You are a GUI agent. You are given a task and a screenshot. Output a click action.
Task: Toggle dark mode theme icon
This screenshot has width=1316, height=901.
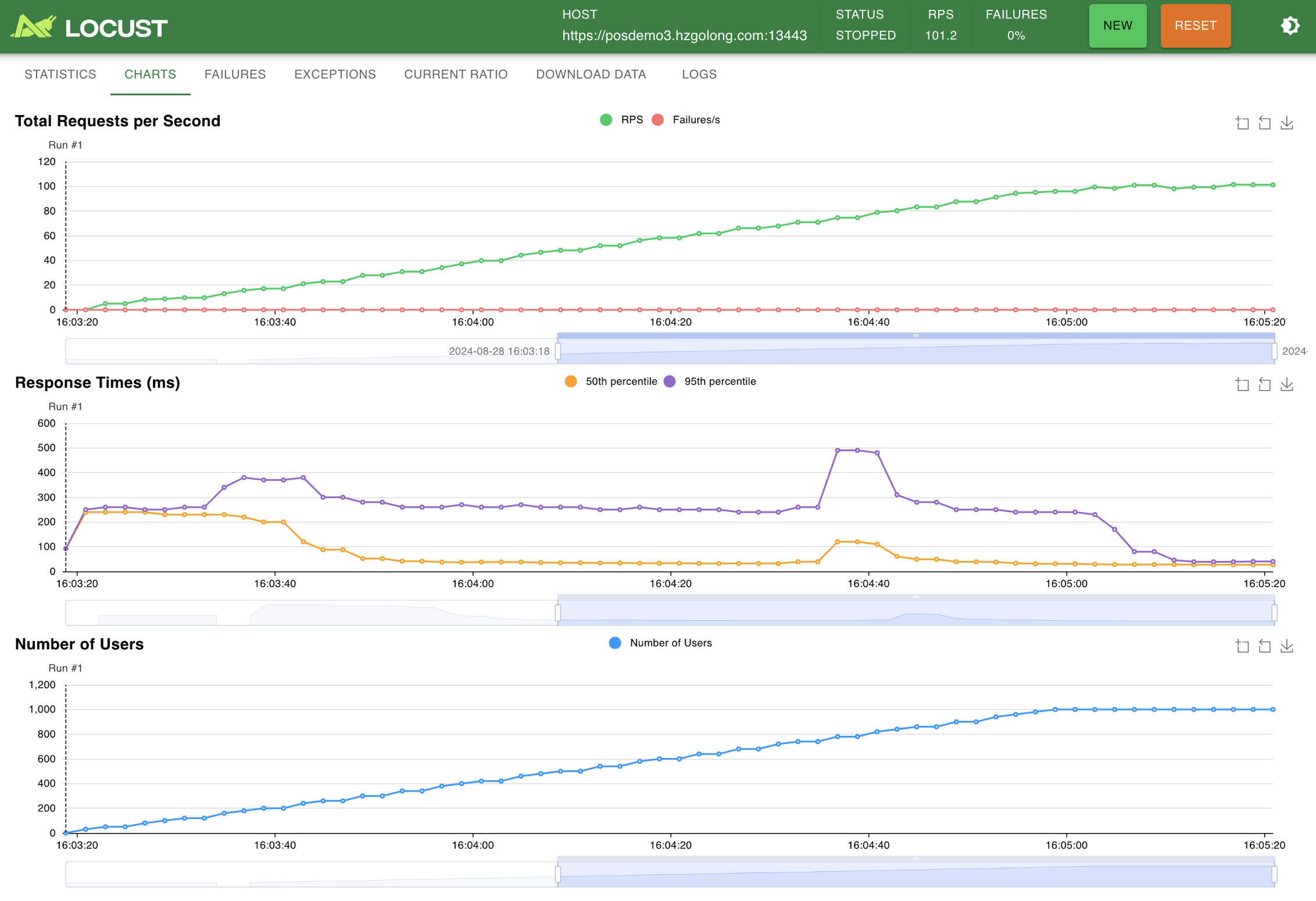(x=1290, y=26)
